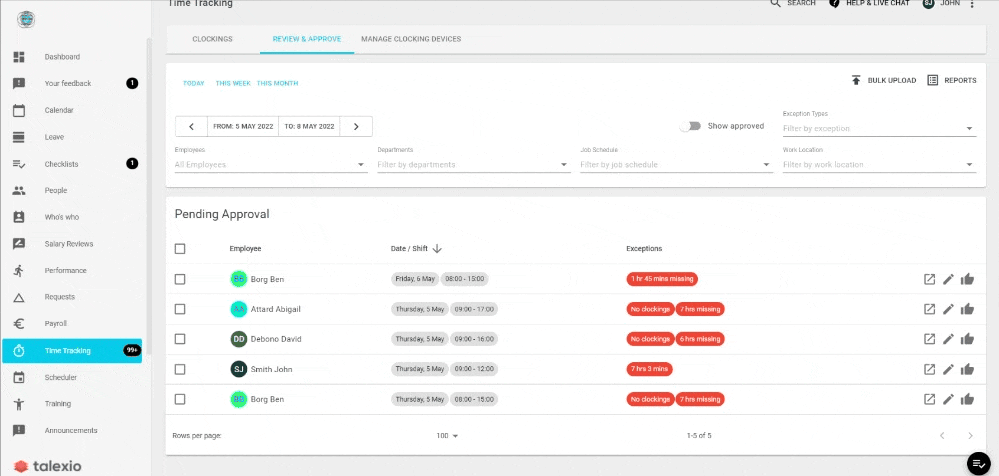999x476 pixels.
Task: Toggle the Show approved switch
Action: pyautogui.click(x=689, y=126)
